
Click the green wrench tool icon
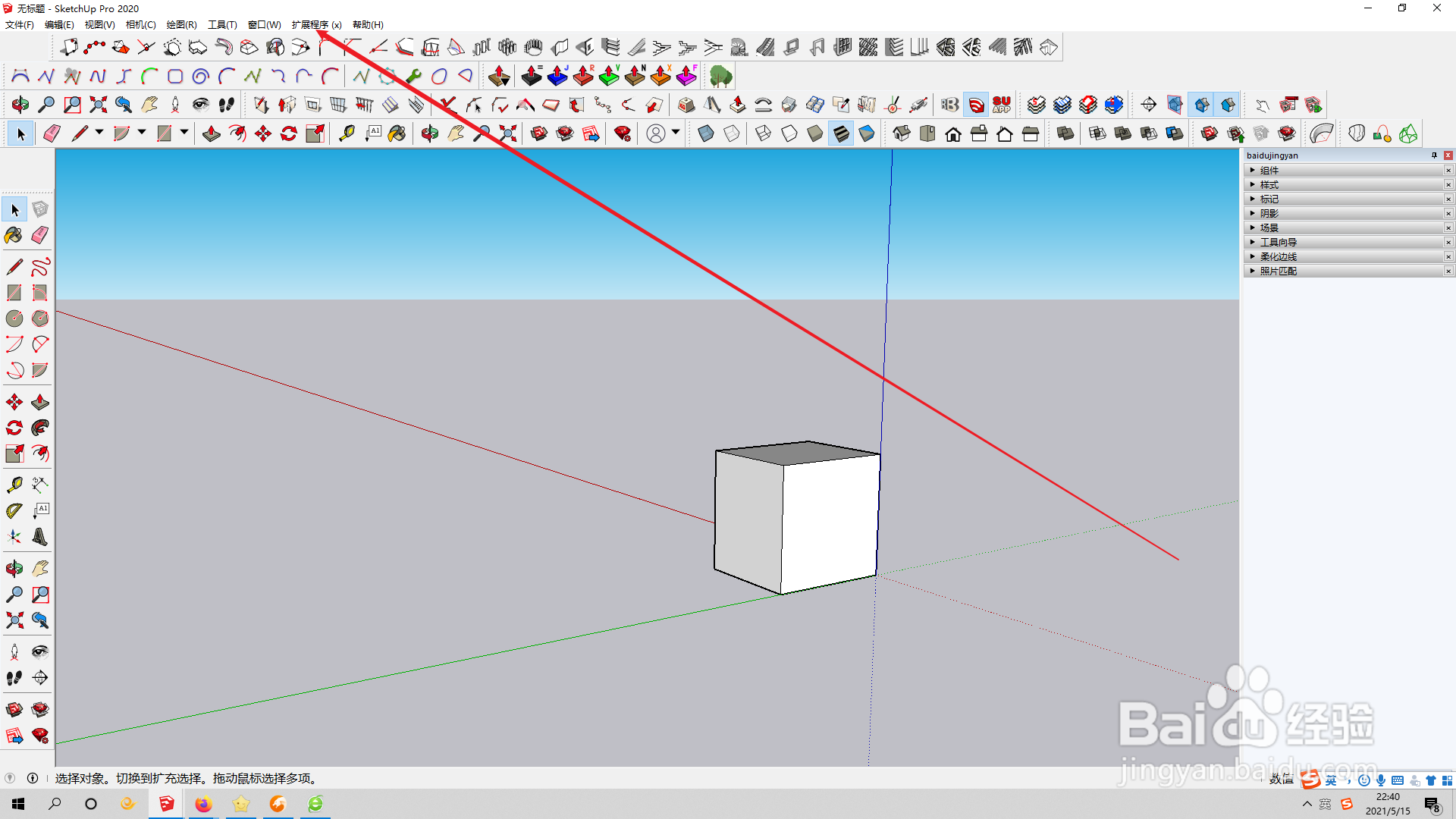point(413,76)
